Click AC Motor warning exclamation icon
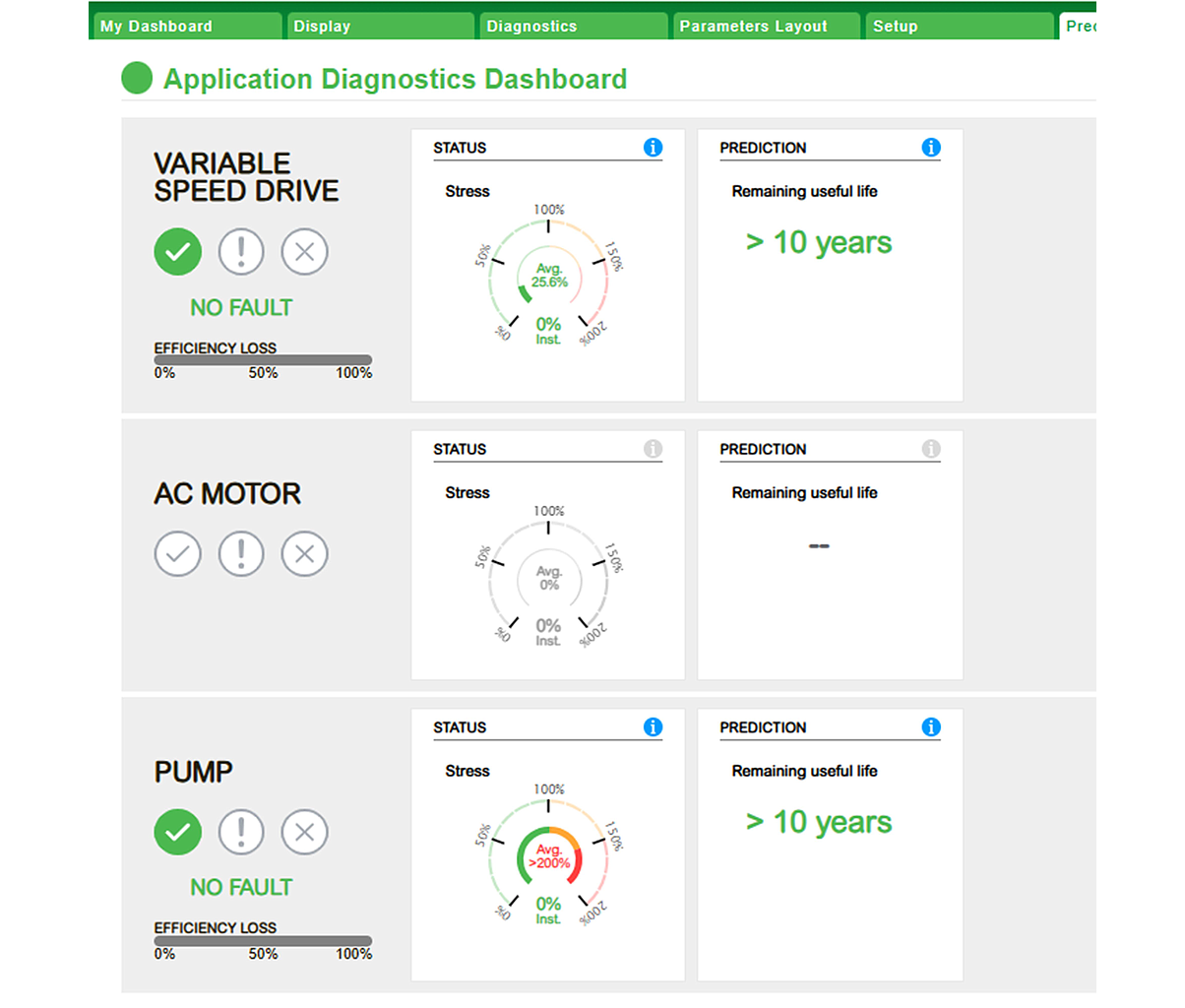Screen dimensions: 1185x1008 [241, 553]
